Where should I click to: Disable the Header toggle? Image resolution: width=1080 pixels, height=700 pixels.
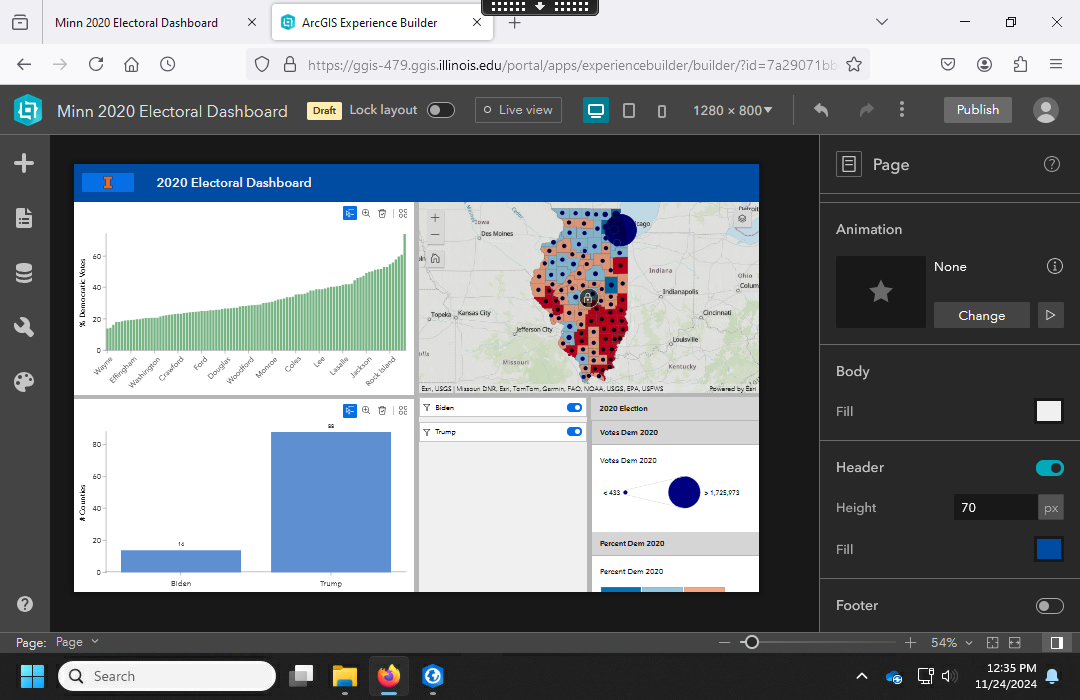(1049, 468)
